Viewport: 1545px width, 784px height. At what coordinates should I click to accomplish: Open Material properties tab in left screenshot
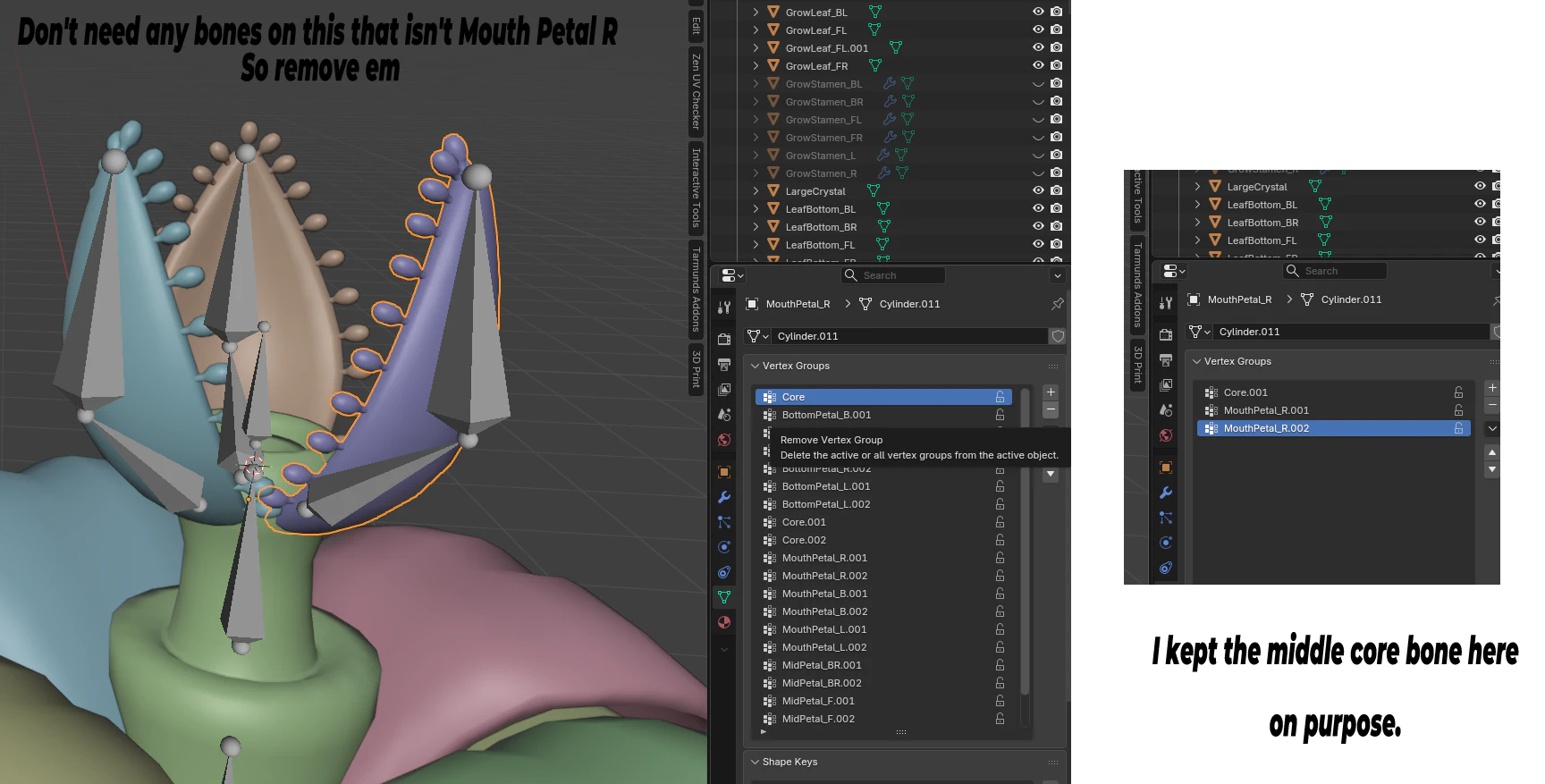(x=724, y=621)
